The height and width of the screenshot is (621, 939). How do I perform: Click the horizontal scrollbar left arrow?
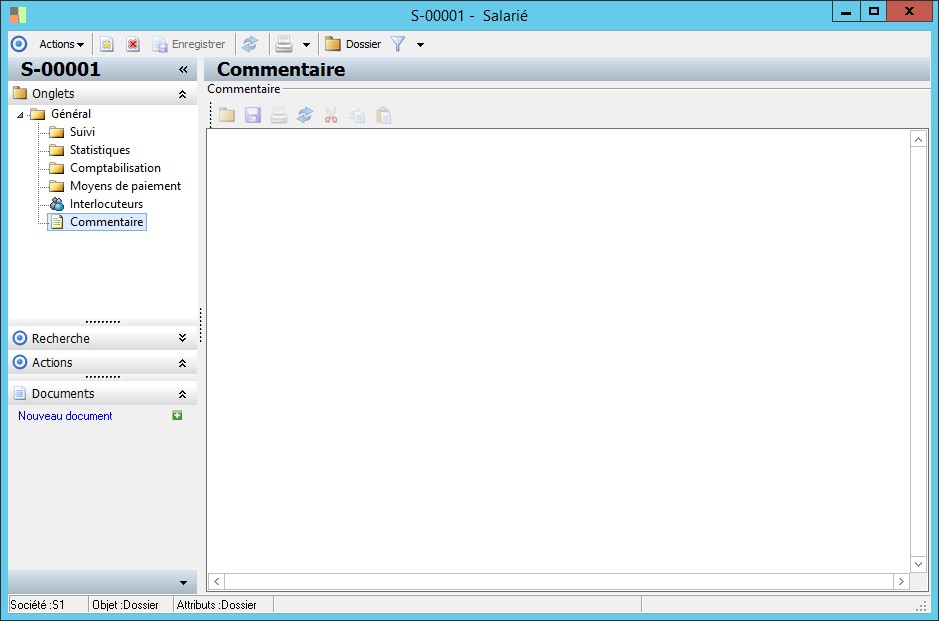tap(217, 581)
